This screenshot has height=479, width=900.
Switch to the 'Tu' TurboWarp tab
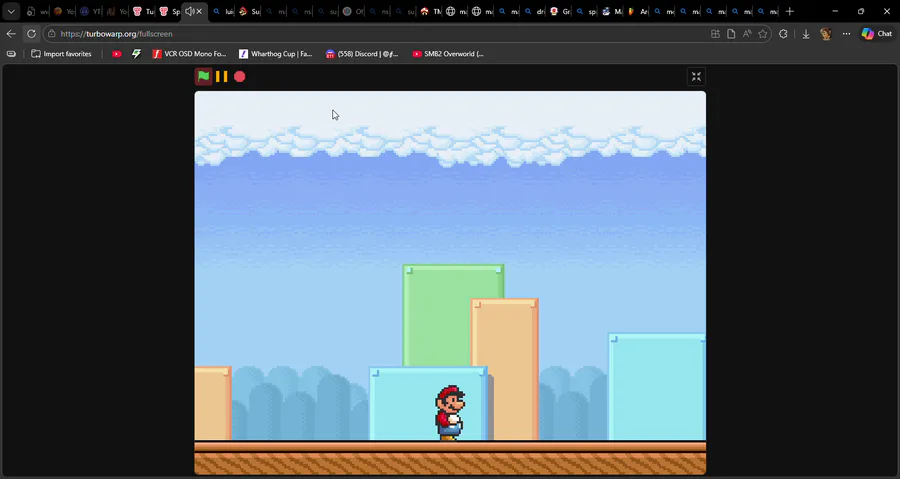click(x=143, y=11)
